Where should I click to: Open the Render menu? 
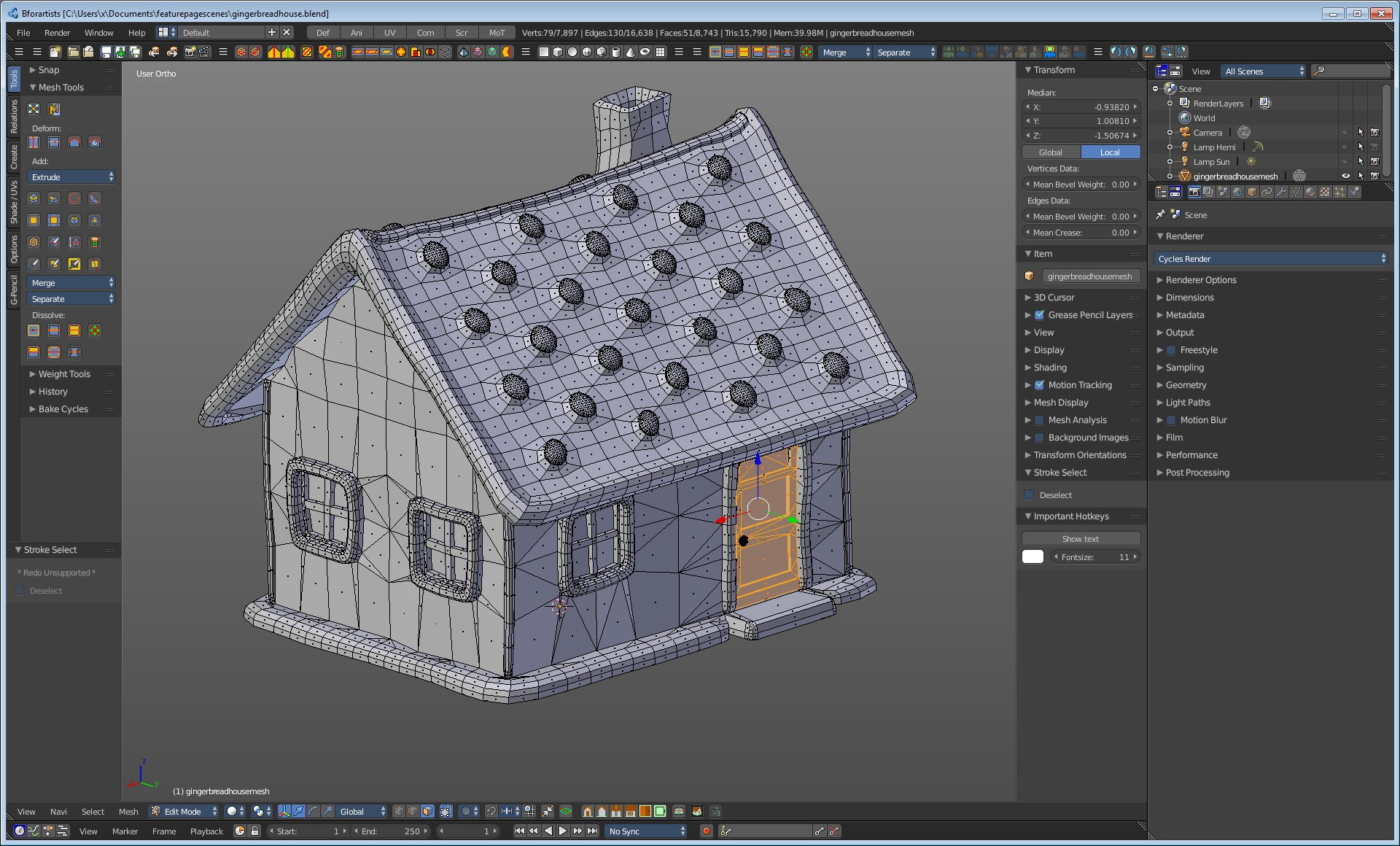(57, 33)
